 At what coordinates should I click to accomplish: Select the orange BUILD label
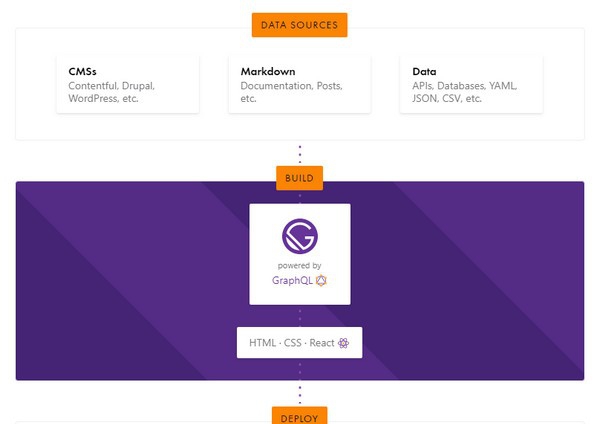click(x=299, y=179)
